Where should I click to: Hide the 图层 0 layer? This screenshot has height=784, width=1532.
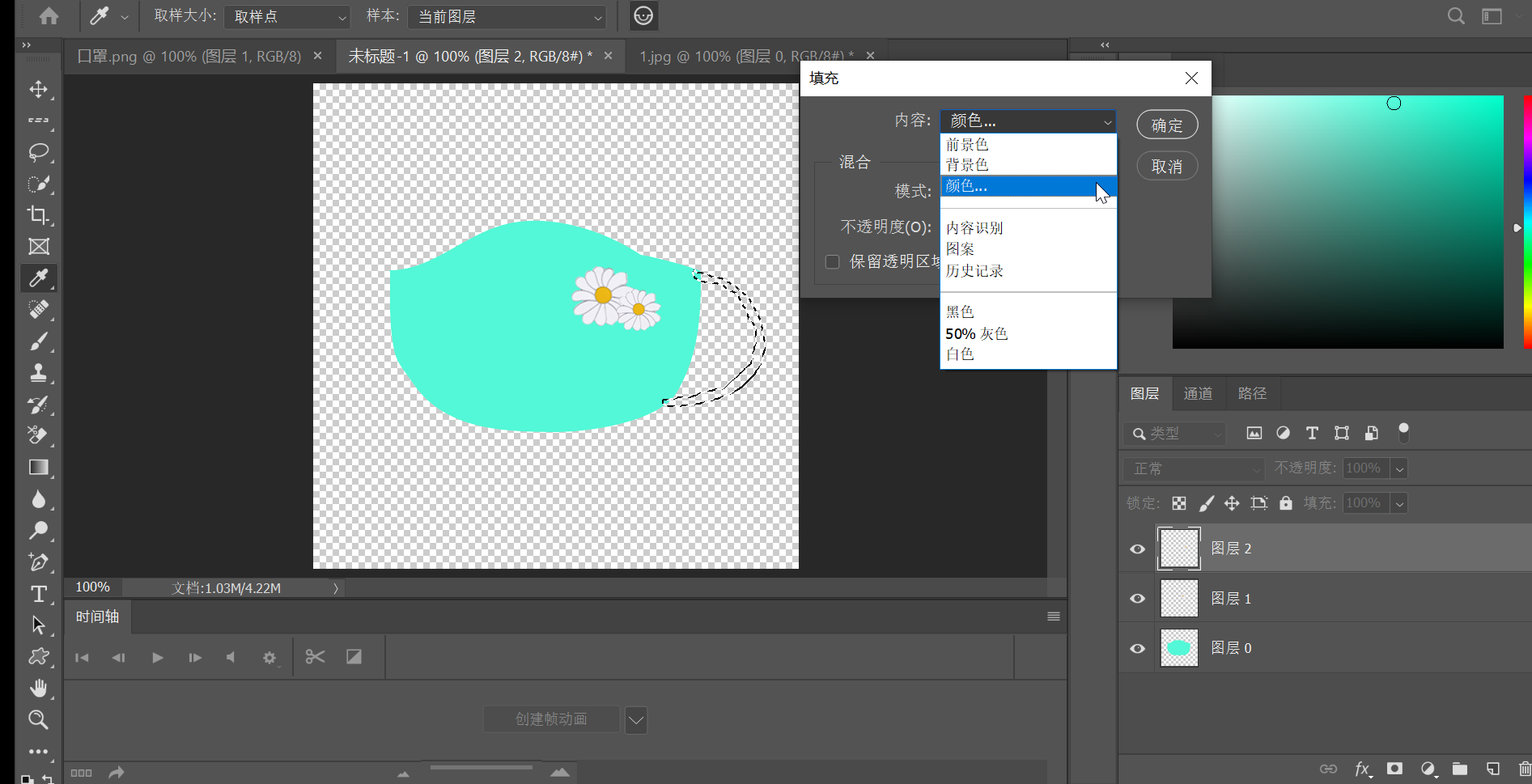1136,647
